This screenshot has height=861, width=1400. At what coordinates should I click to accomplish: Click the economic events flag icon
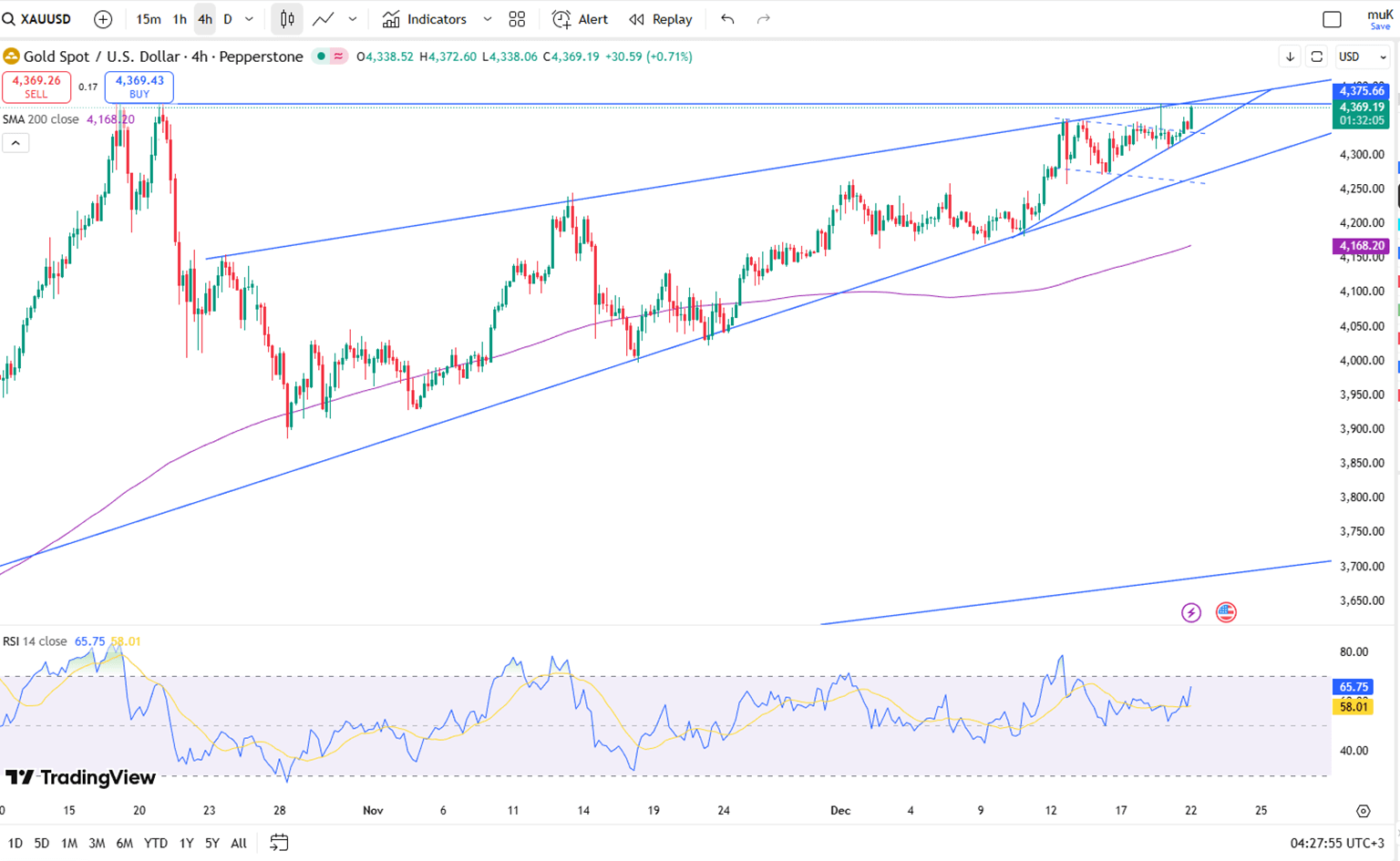[1226, 613]
